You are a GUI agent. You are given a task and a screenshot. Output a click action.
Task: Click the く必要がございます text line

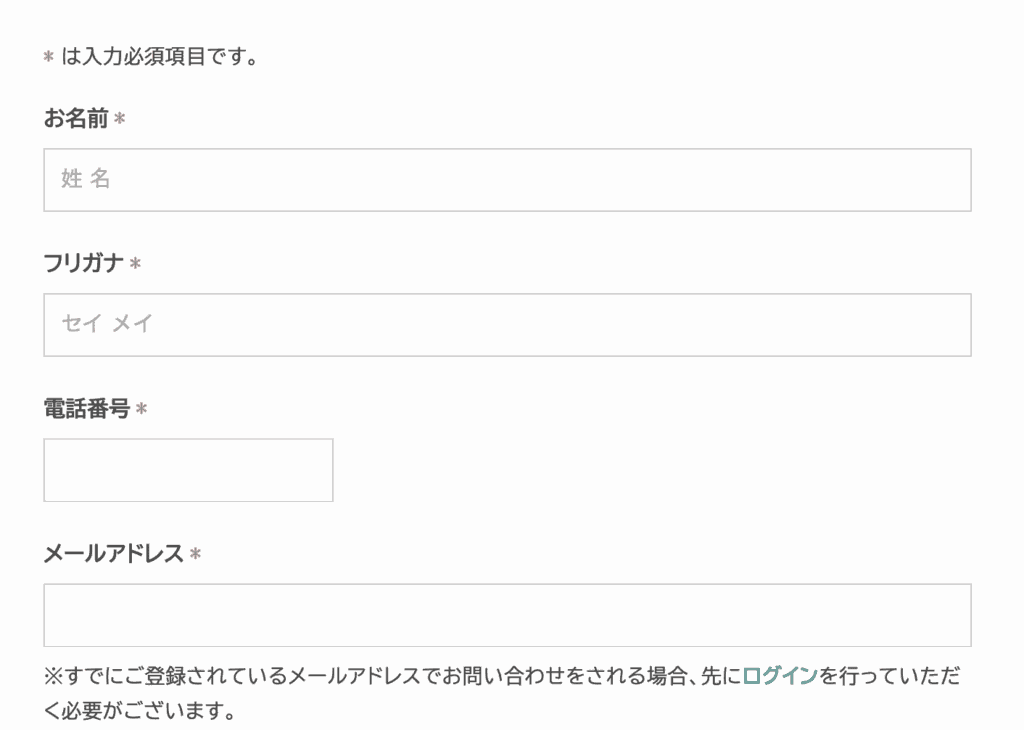coord(140,710)
